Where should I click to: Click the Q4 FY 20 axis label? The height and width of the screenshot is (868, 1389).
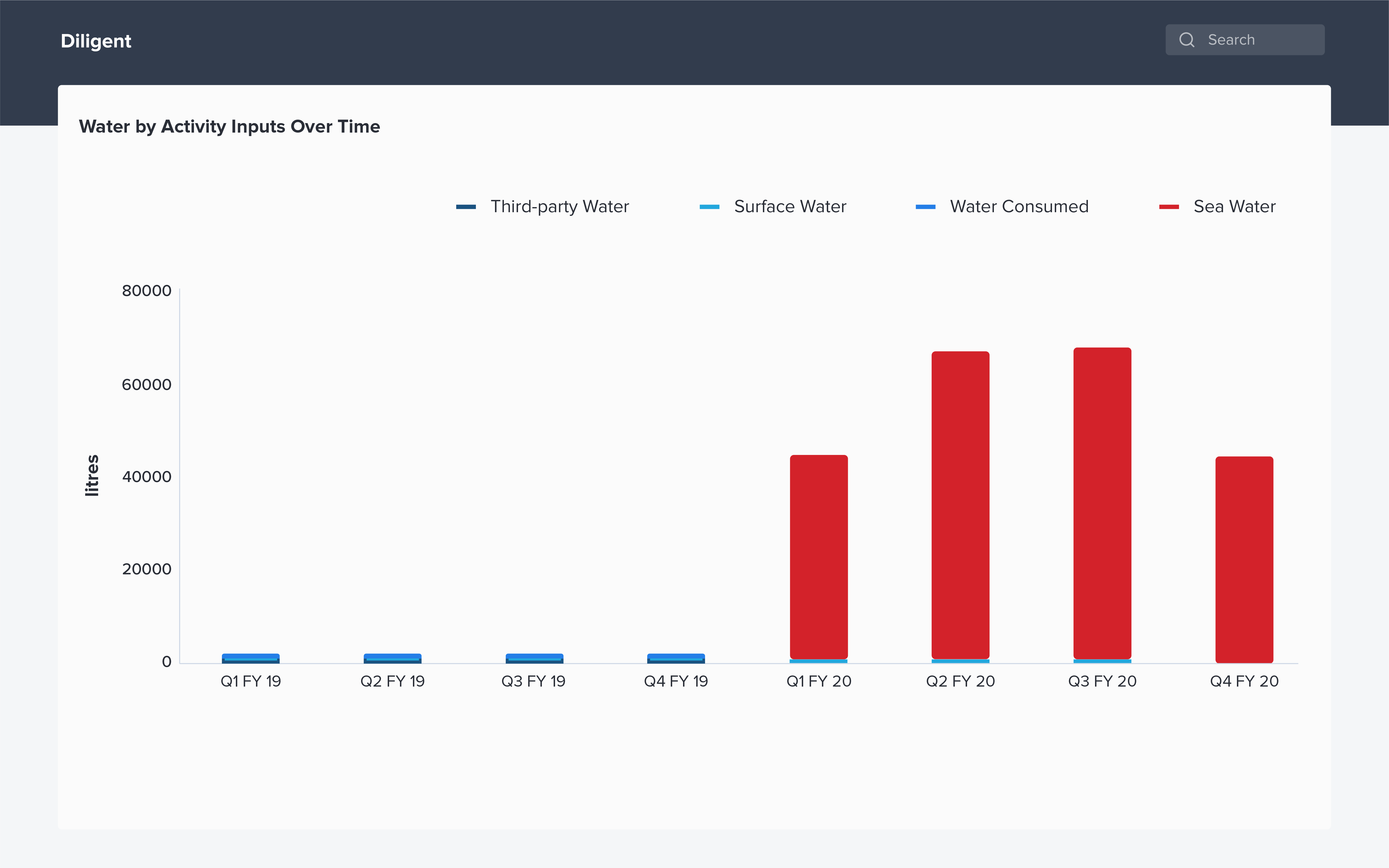pos(1244,681)
